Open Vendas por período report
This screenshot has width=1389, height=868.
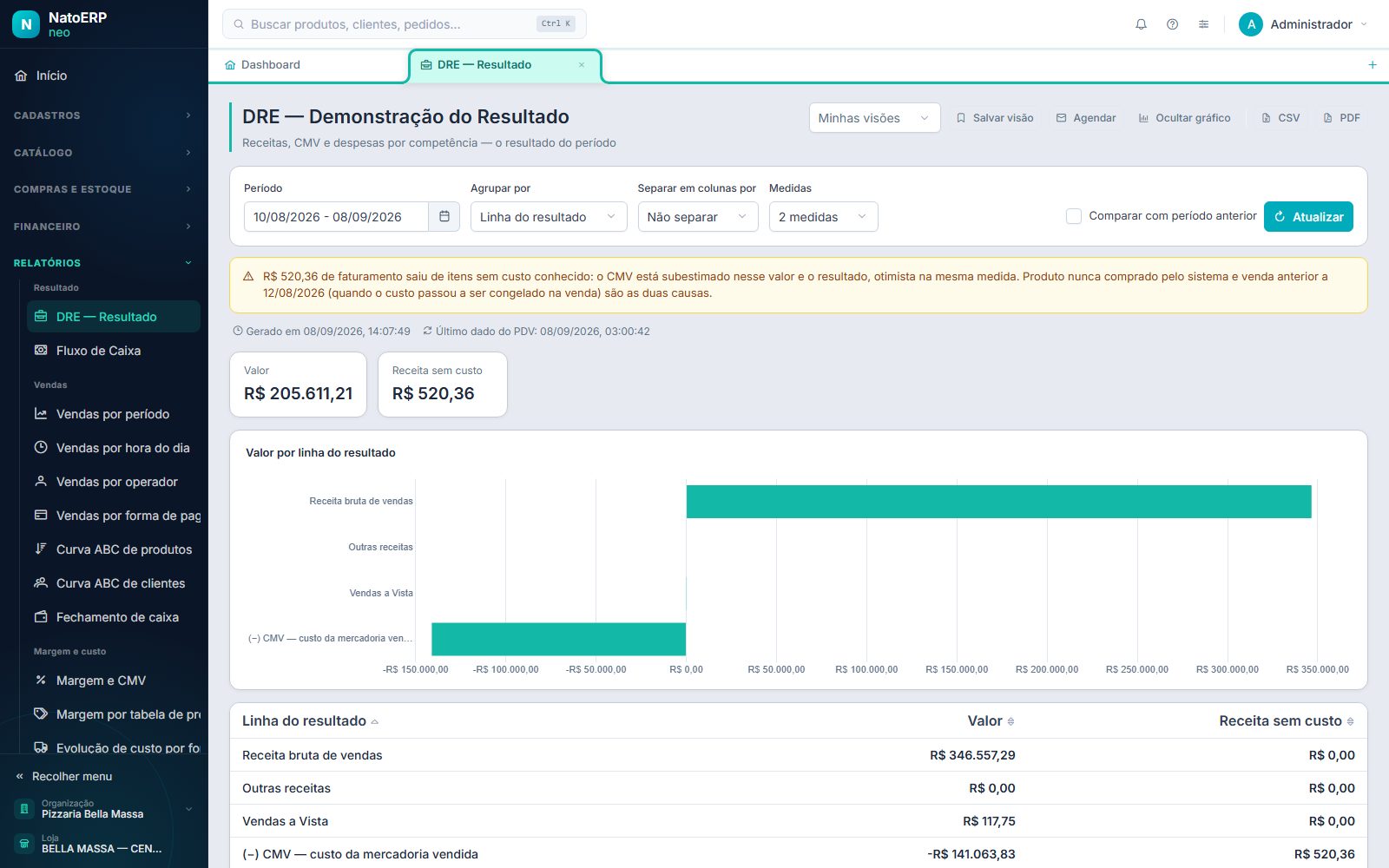[114, 414]
